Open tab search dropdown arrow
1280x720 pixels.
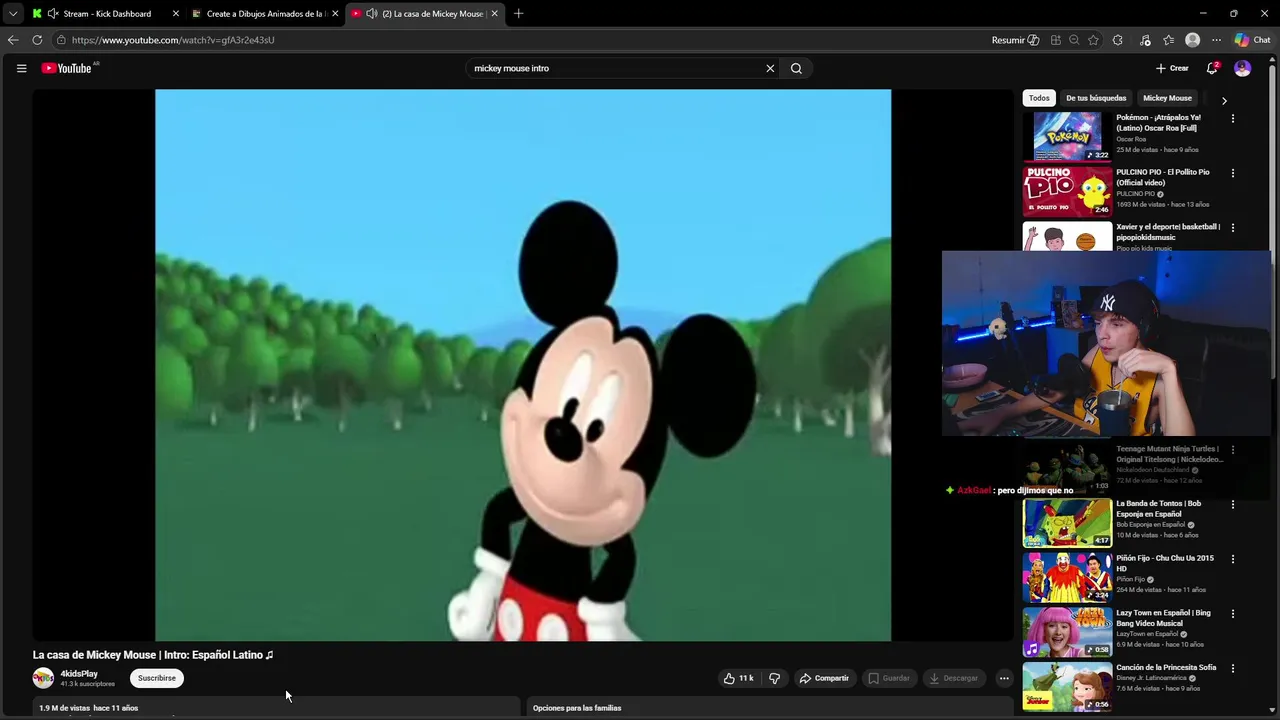tap(13, 14)
